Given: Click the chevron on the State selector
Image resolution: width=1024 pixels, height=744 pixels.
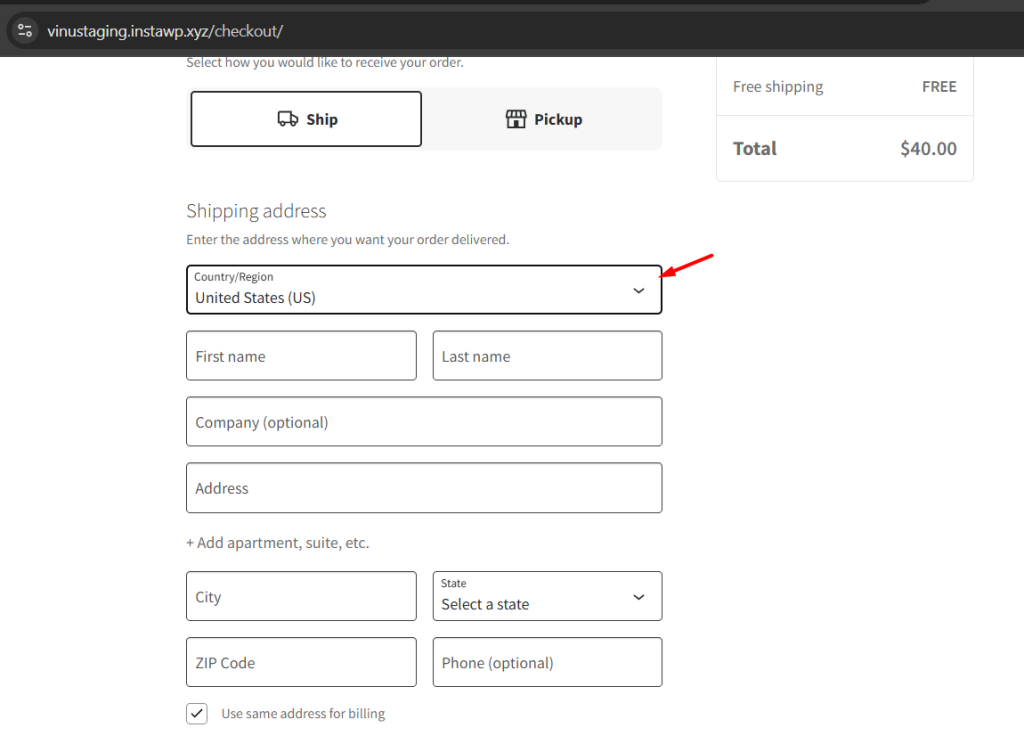Looking at the screenshot, I should pos(639,596).
